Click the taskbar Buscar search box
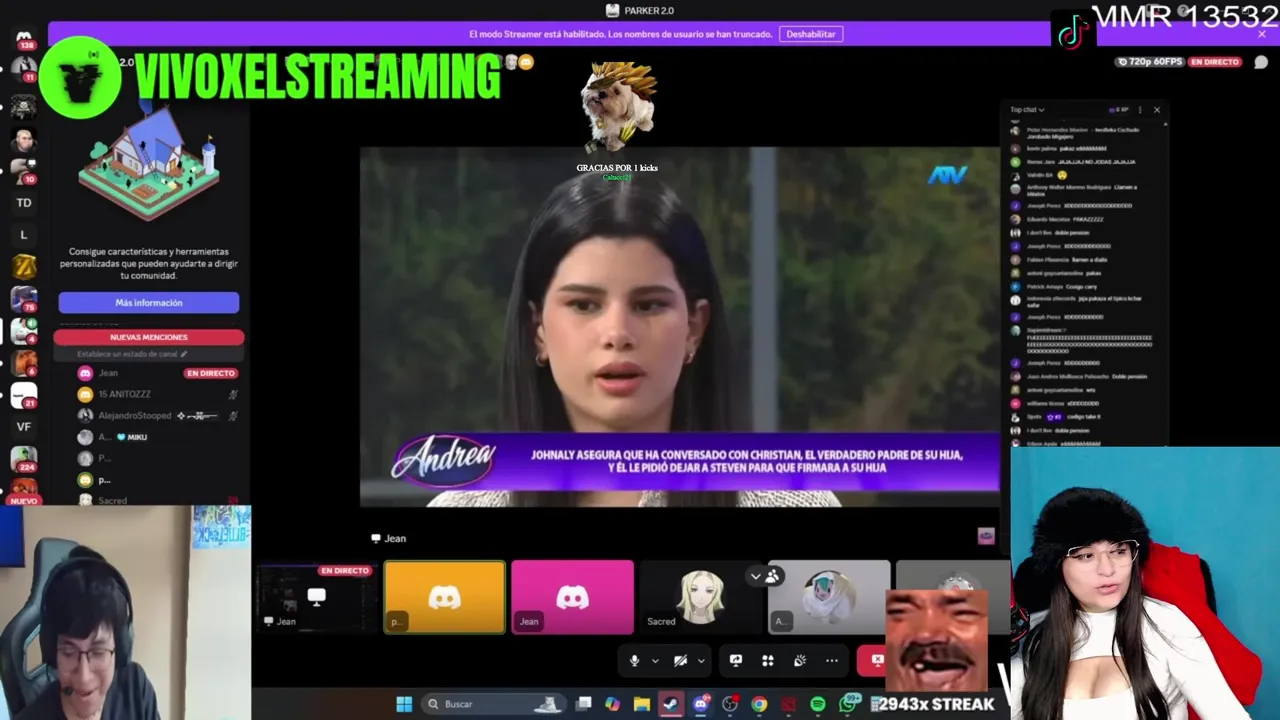1280x720 pixels. point(492,704)
